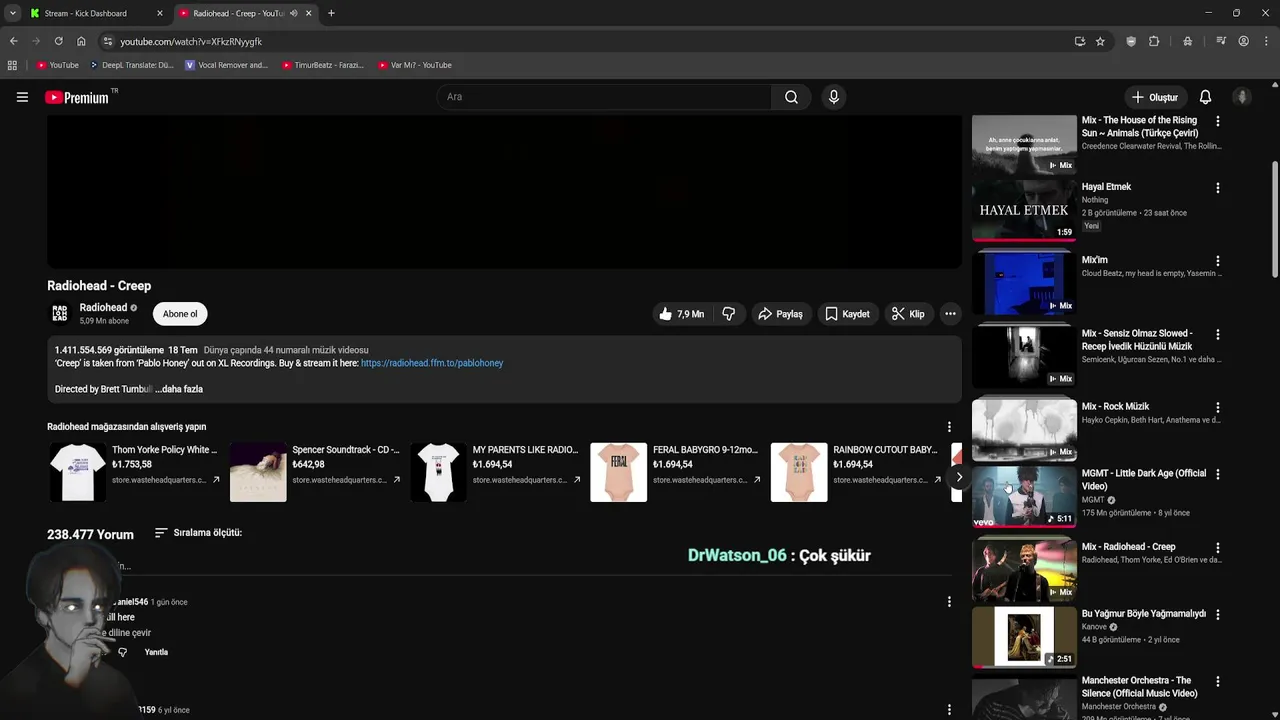The height and width of the screenshot is (720, 1280).
Task: Play MGMT Little Dark Age thumbnail
Action: click(1024, 497)
